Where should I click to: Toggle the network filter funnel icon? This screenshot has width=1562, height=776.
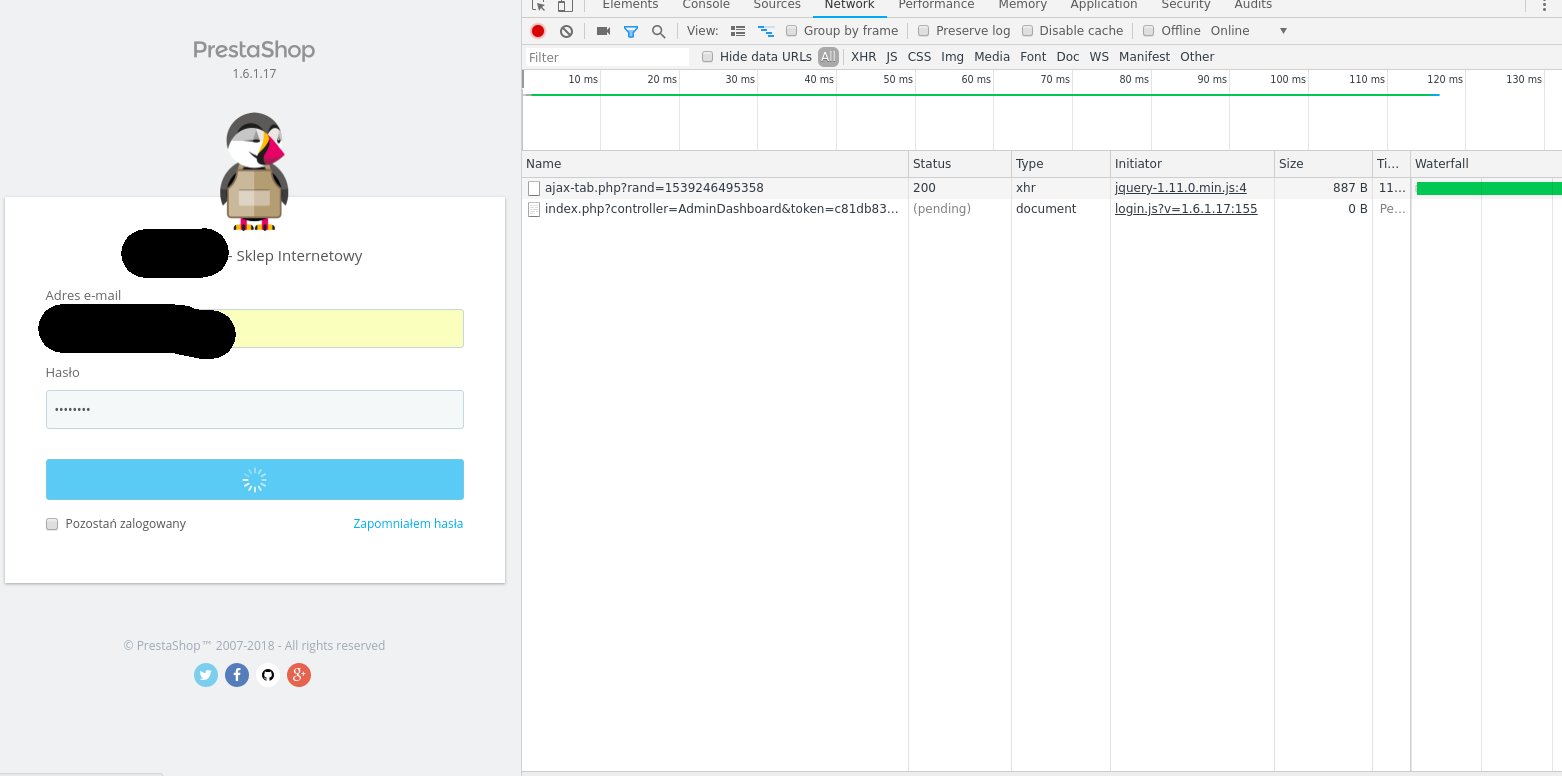[x=631, y=31]
